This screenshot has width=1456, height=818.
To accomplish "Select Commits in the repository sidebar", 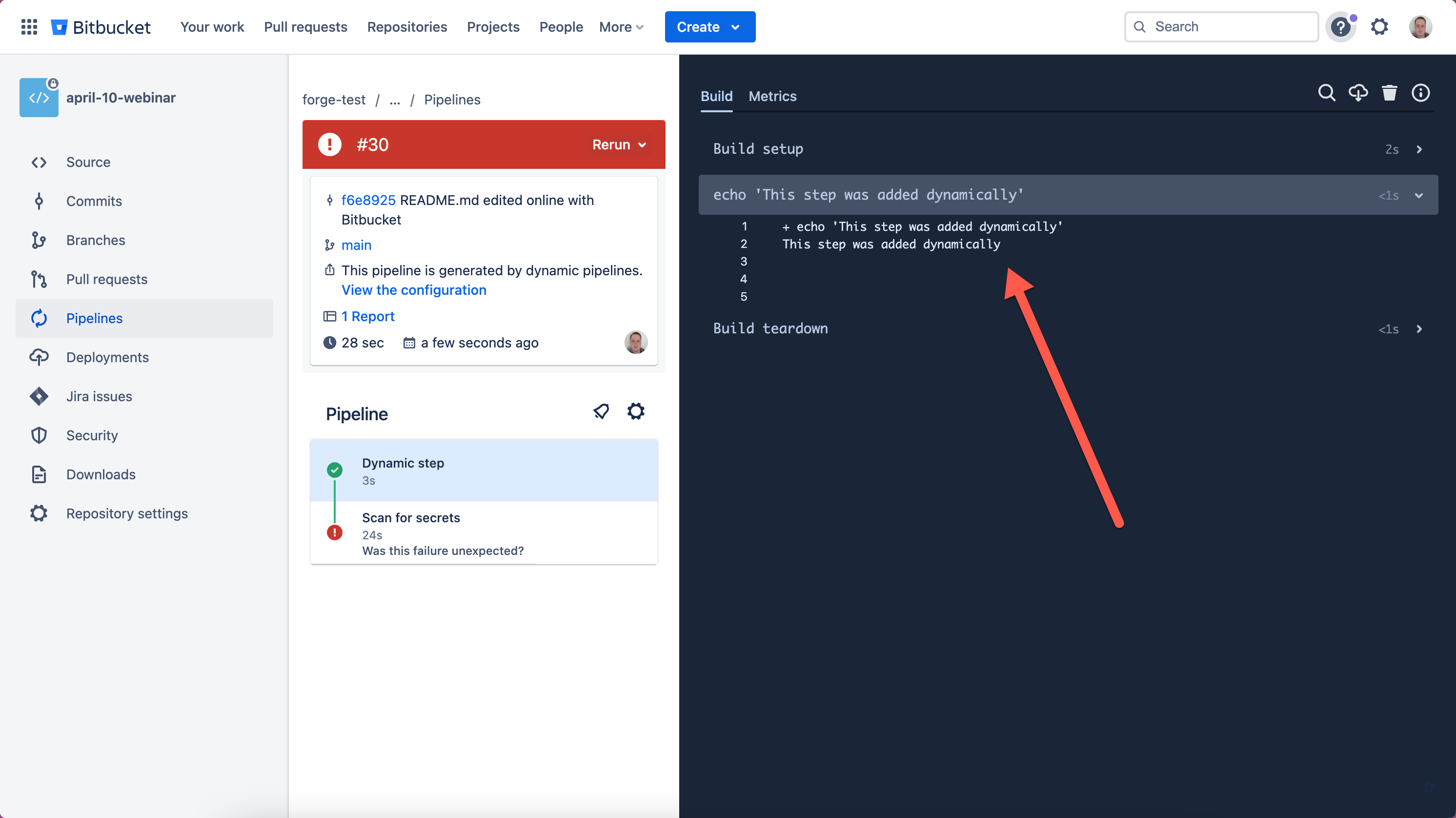I will (x=94, y=201).
